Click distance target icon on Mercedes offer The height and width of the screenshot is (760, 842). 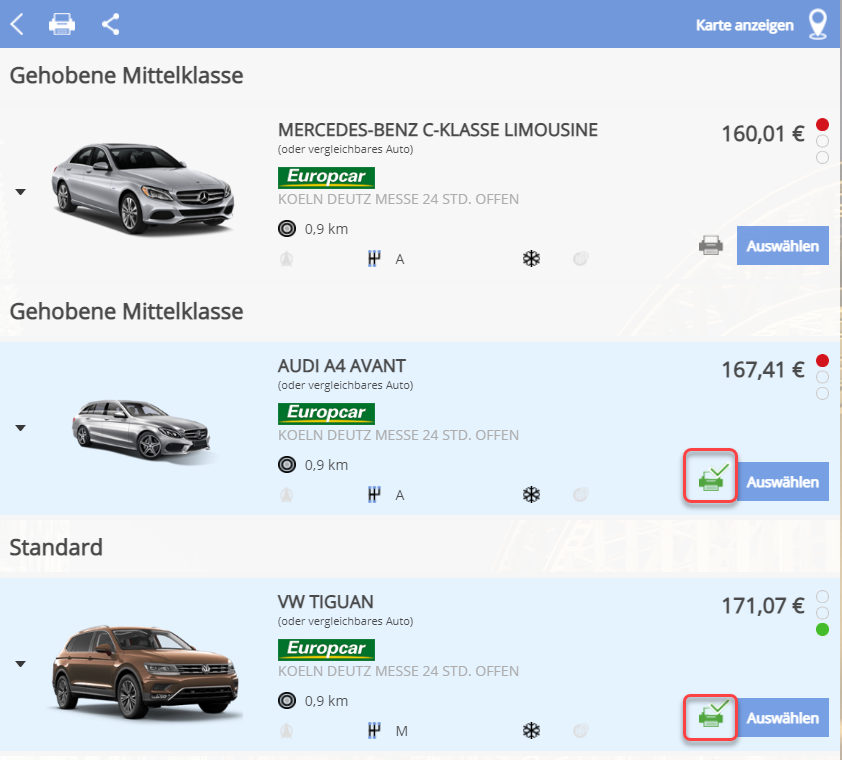pos(287,229)
